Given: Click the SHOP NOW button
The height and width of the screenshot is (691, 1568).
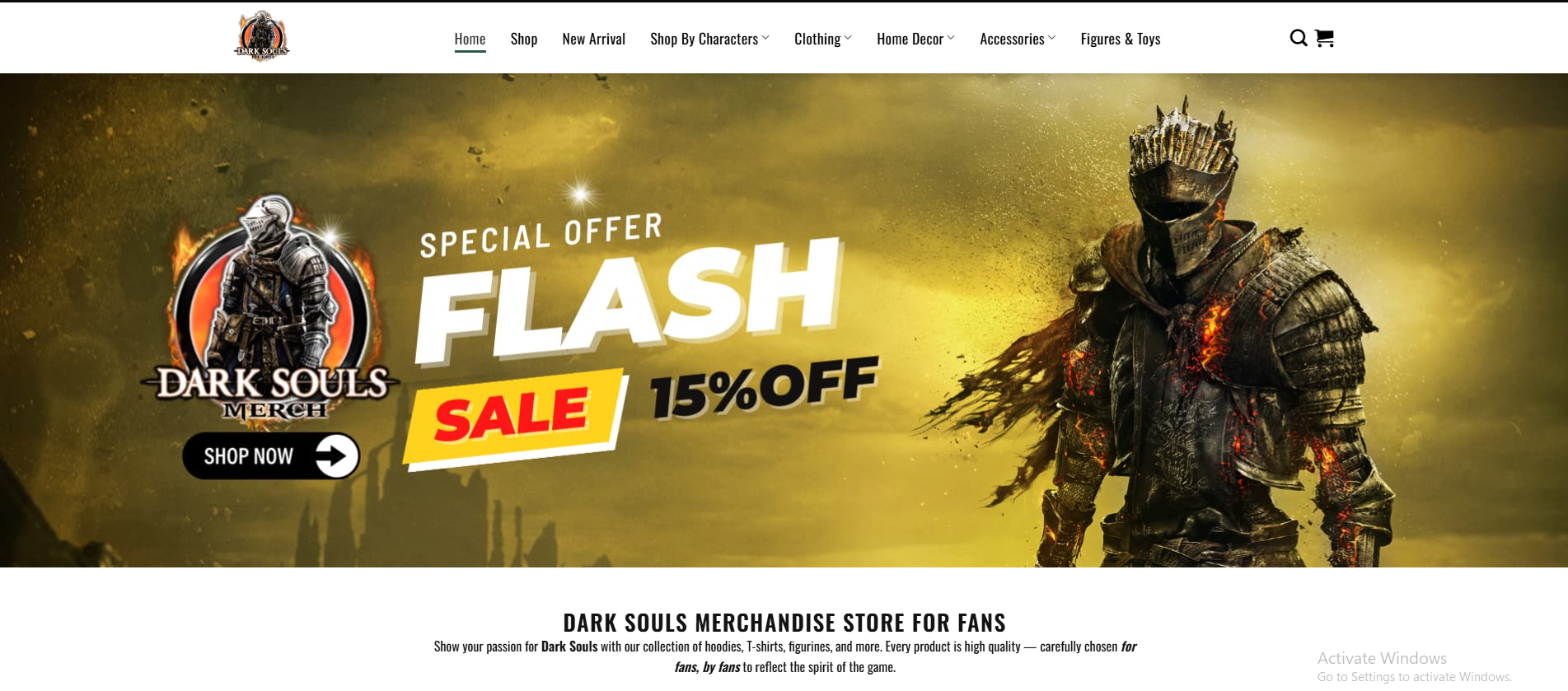Looking at the screenshot, I should tap(271, 455).
